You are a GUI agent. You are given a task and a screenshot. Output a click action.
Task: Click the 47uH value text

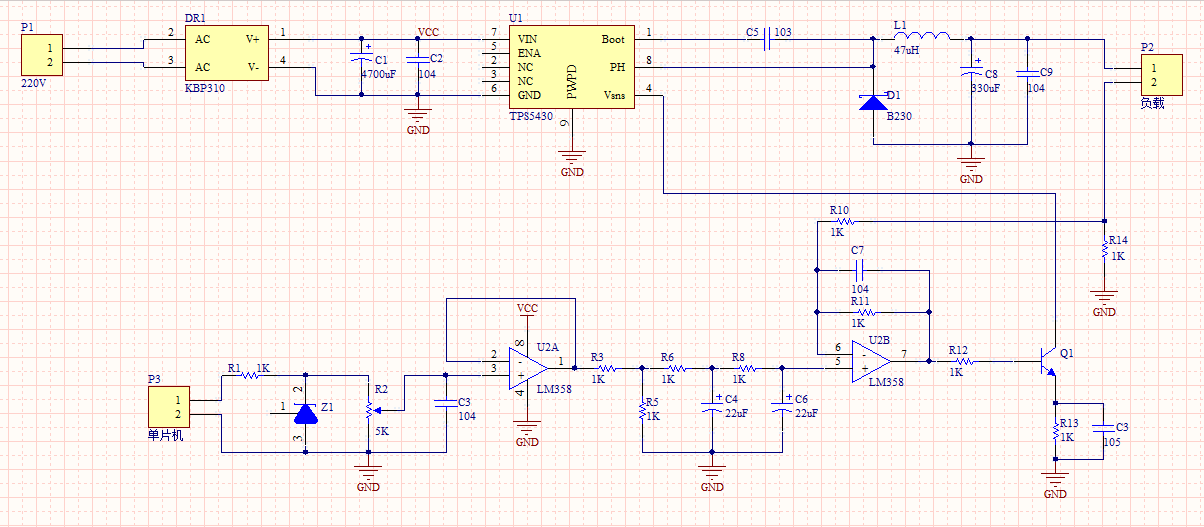(x=907, y=49)
